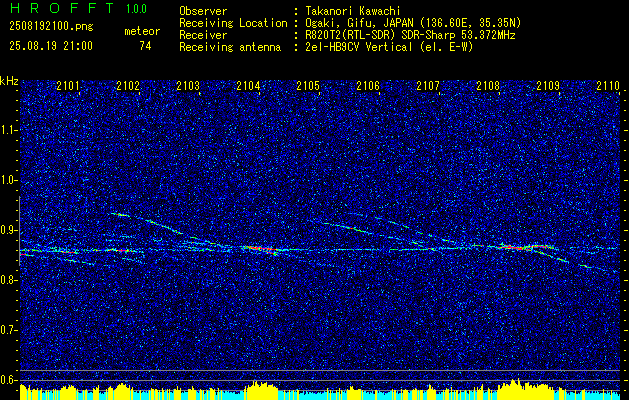The width and height of the screenshot is (629, 400).
Task: Click the Ogaki, Gifu, JAPAN location text
Action: pos(413,23)
